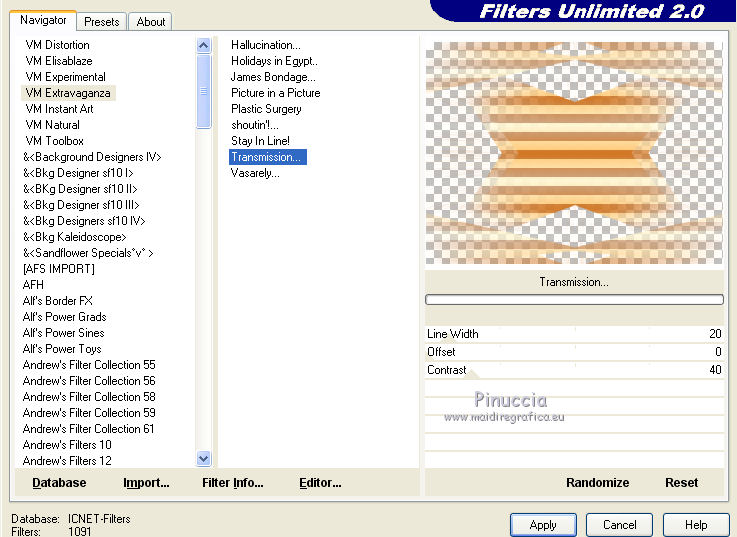Screen dimensions: 737x537
Task: Choose the Transmission... filter
Action: coord(267,157)
